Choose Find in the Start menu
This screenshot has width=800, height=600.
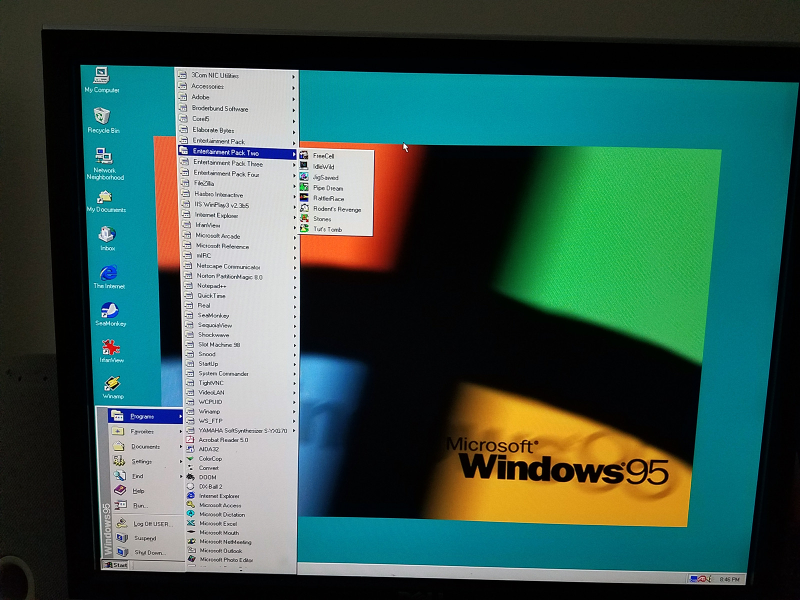147,476
